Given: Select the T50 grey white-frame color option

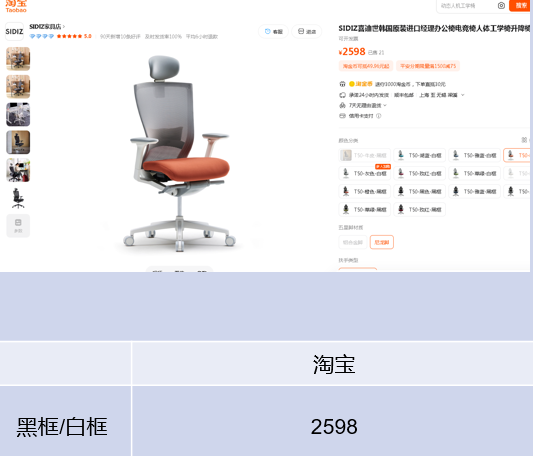Looking at the screenshot, I should (365, 173).
